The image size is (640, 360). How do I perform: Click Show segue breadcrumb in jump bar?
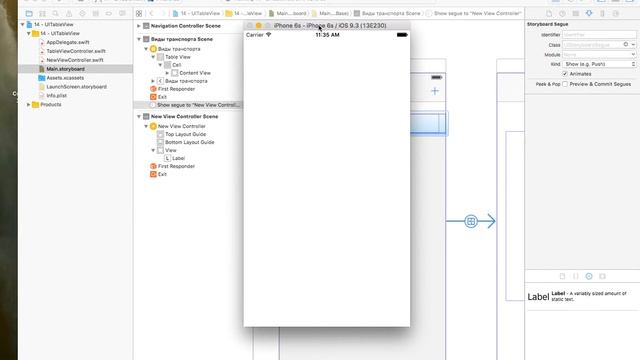[477, 13]
